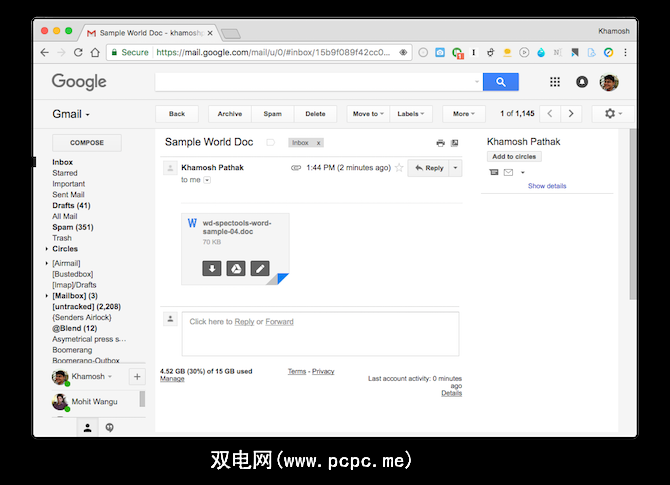This screenshot has height=485, width=670.
Task: Click the Add to circles button
Action: coord(514,156)
